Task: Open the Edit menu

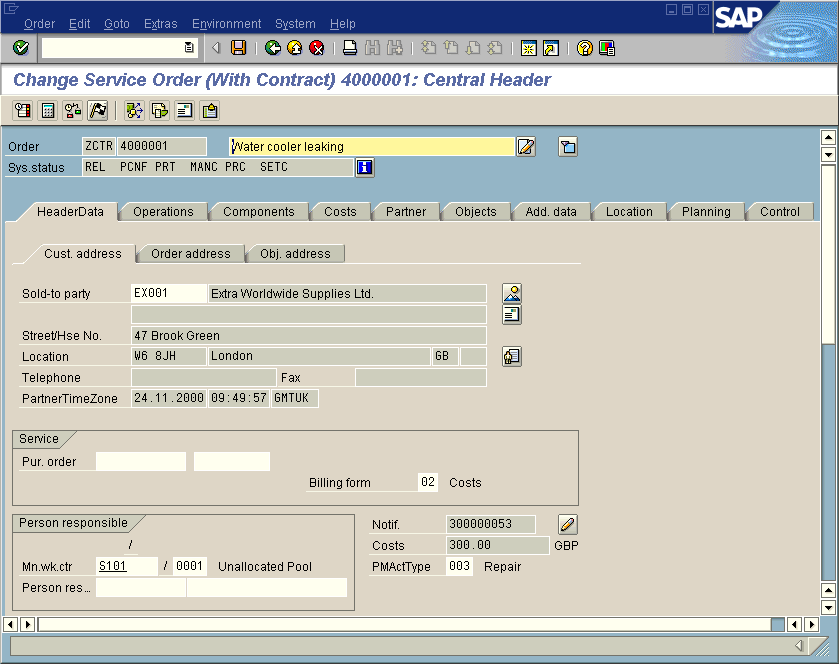Action: [80, 24]
